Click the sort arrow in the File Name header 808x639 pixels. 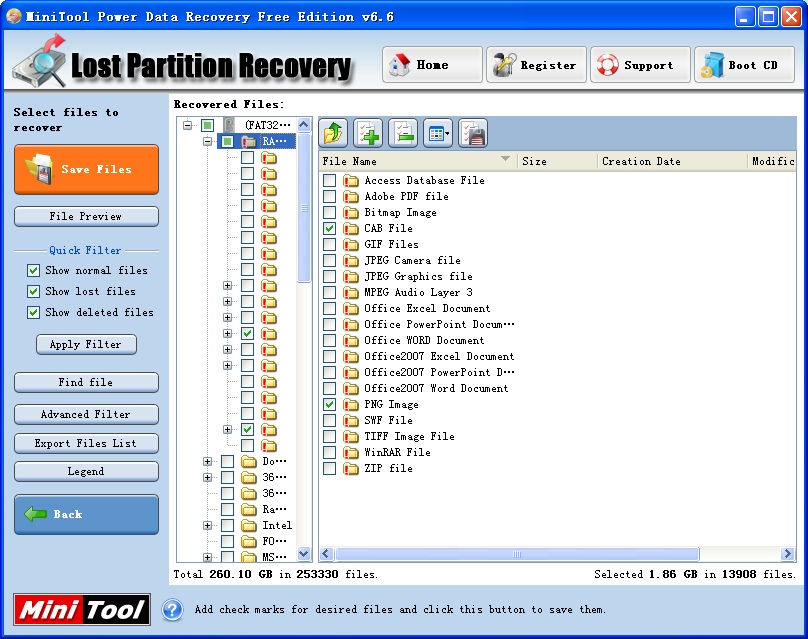click(505, 159)
